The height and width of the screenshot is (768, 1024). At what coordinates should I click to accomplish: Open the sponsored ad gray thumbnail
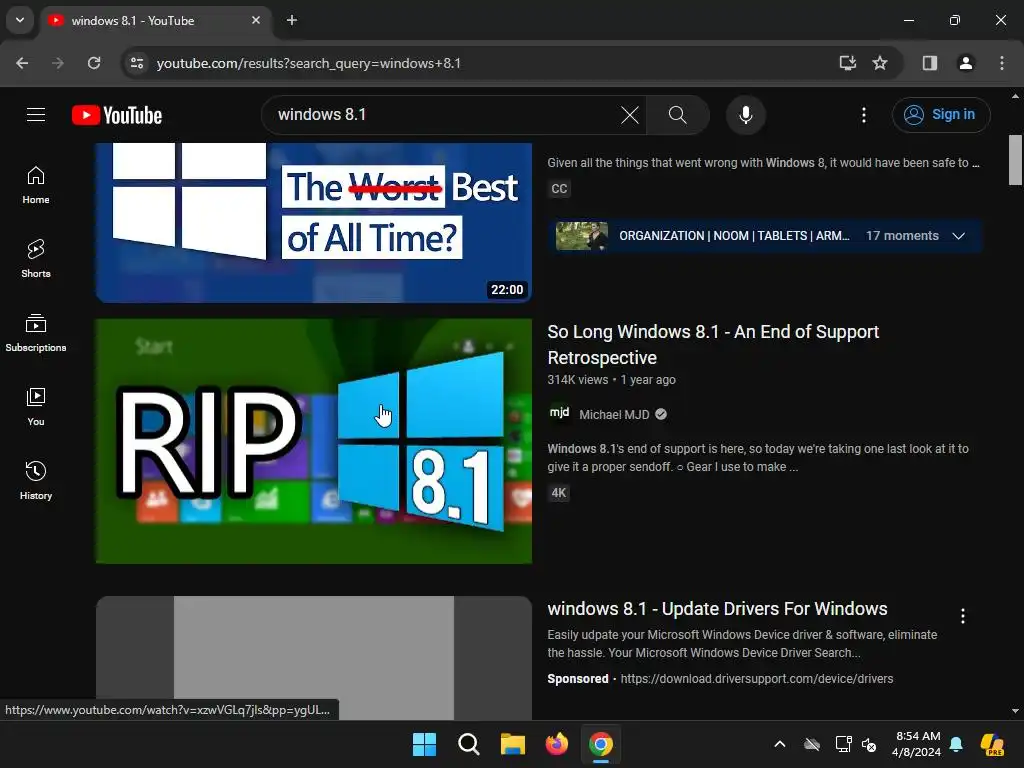[x=313, y=658]
